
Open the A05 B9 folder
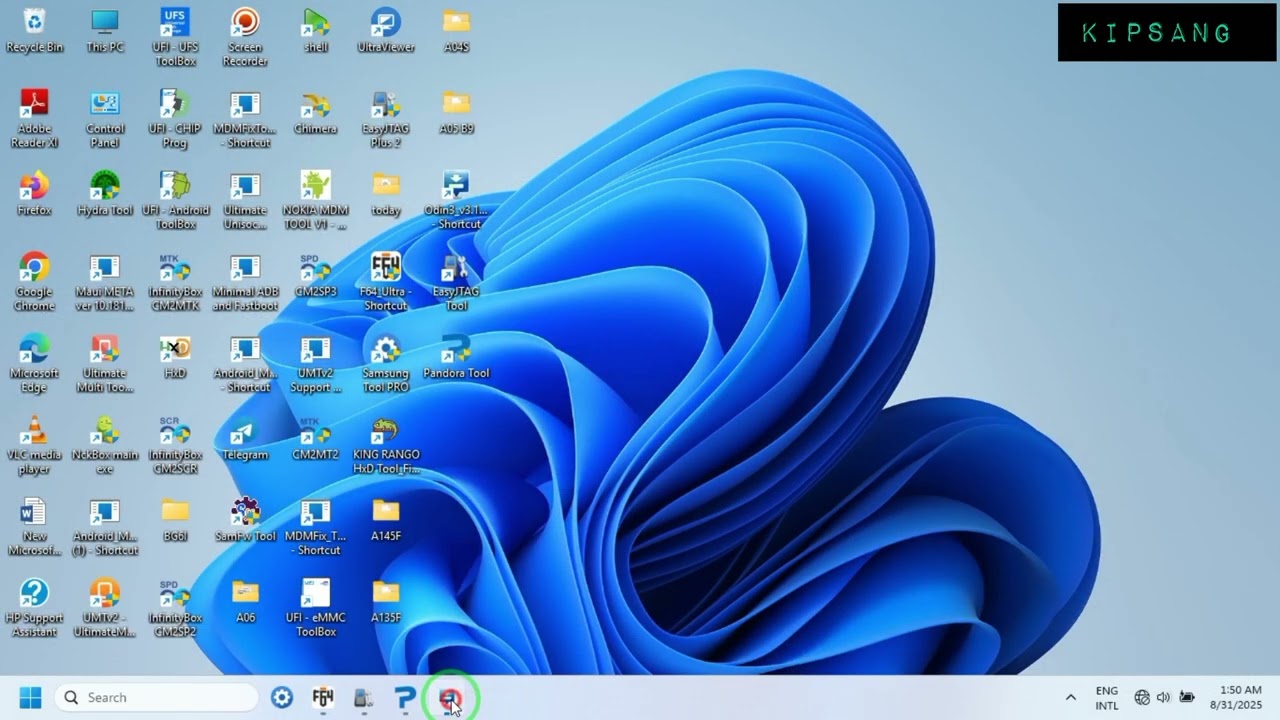tap(456, 113)
